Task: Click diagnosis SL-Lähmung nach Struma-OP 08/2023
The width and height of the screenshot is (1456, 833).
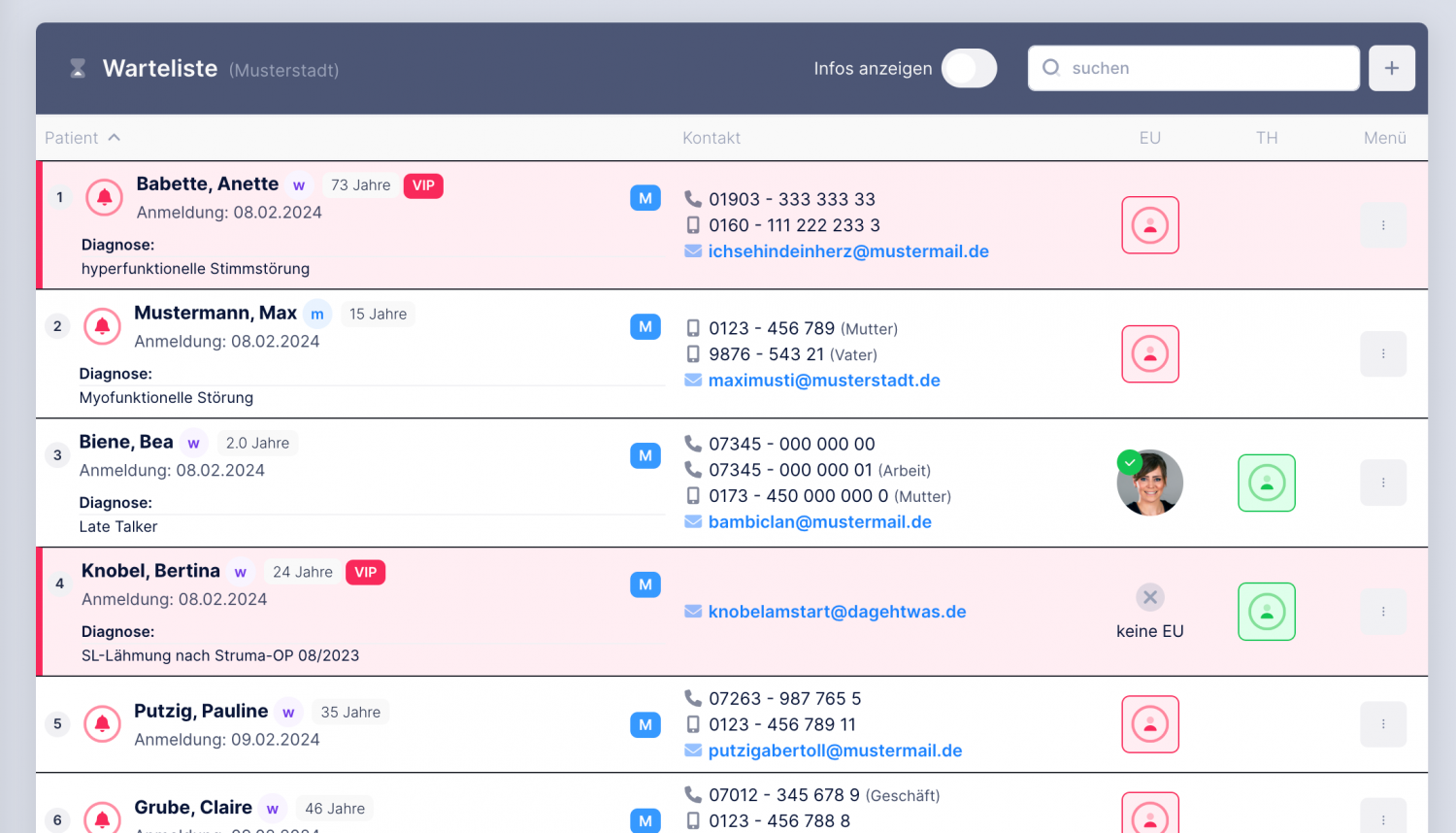Action: tap(220, 655)
